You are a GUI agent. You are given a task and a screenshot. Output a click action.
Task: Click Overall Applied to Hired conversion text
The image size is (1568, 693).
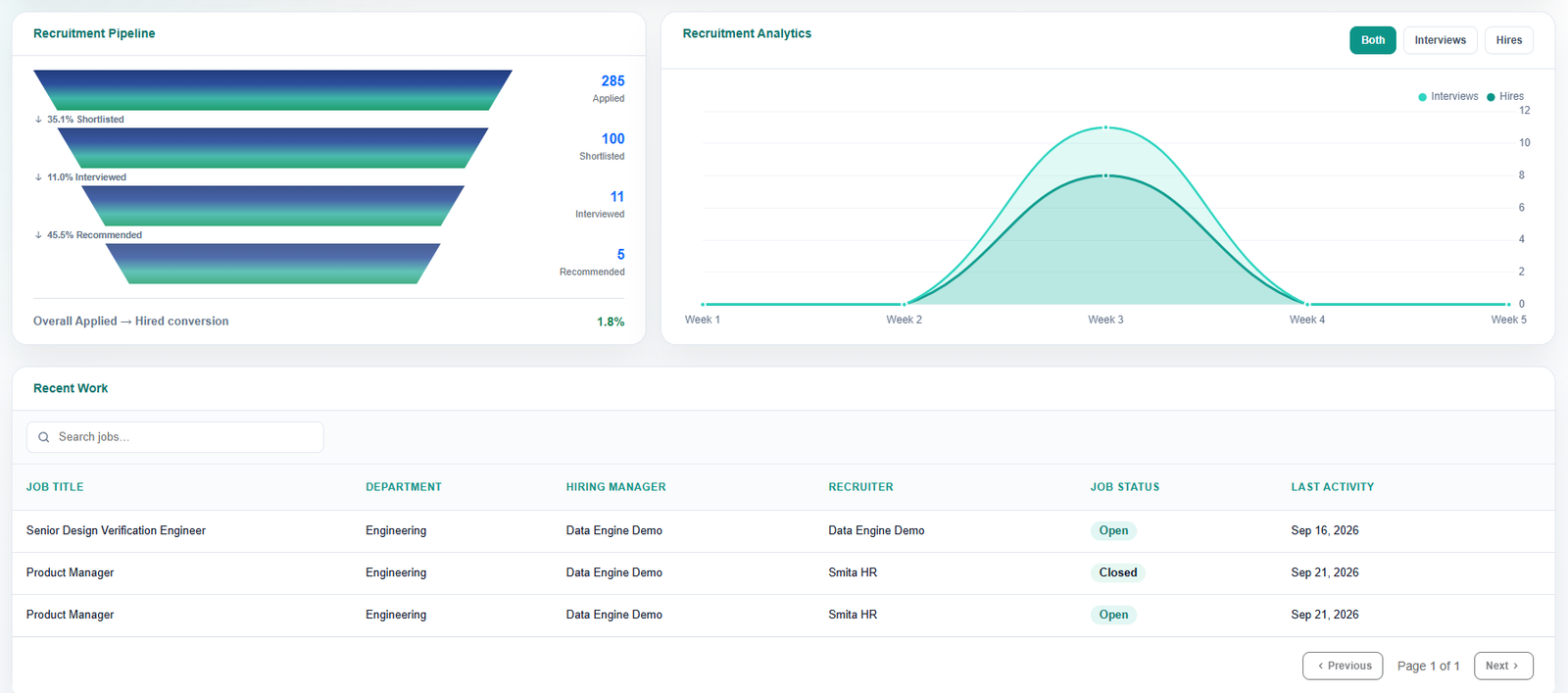pyautogui.click(x=131, y=322)
